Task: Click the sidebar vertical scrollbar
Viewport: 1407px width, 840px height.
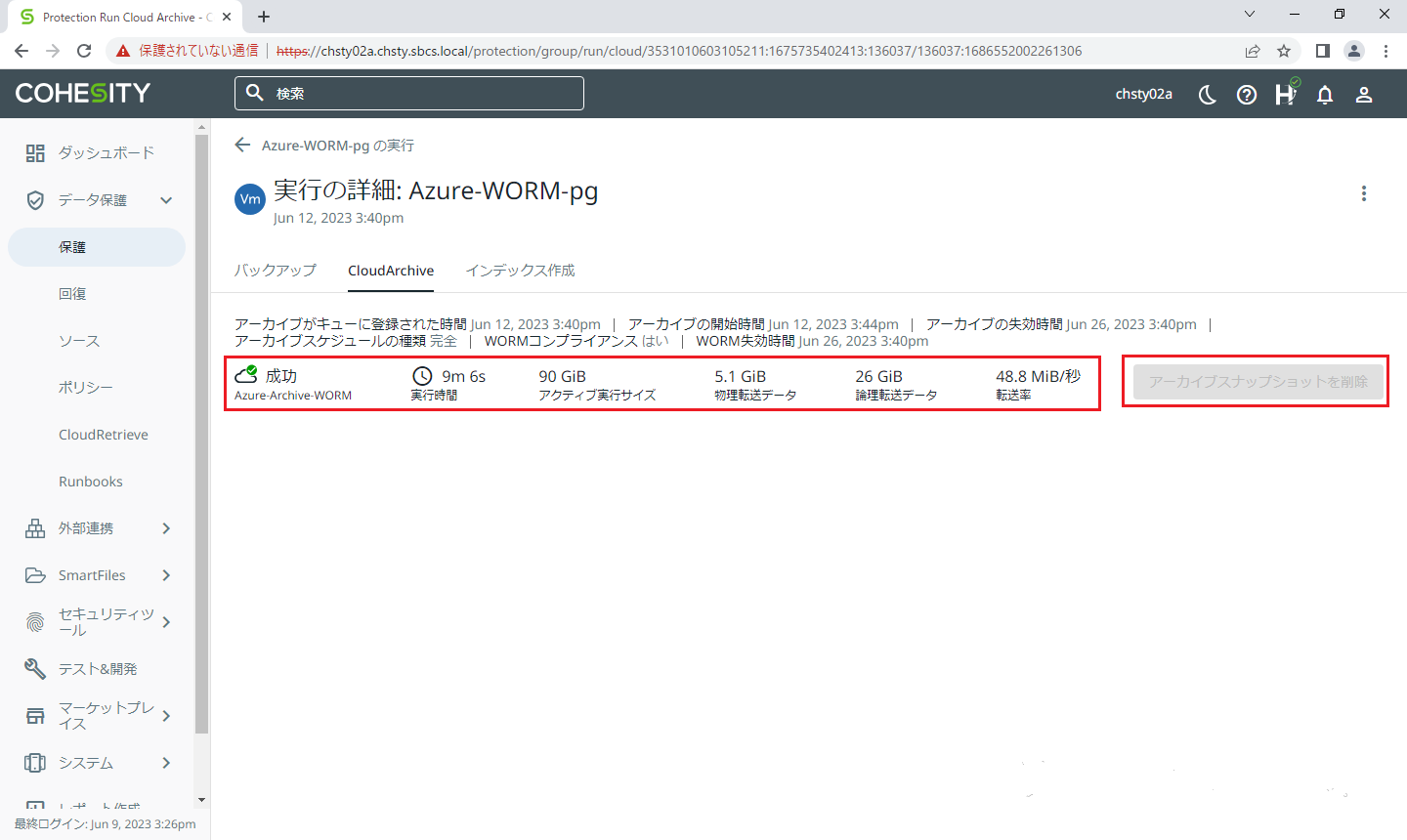Action: coord(202,435)
